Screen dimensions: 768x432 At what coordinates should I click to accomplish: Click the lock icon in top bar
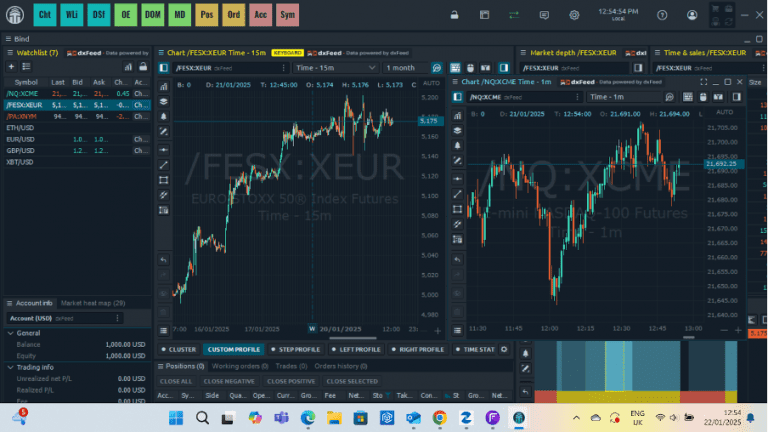tap(453, 15)
